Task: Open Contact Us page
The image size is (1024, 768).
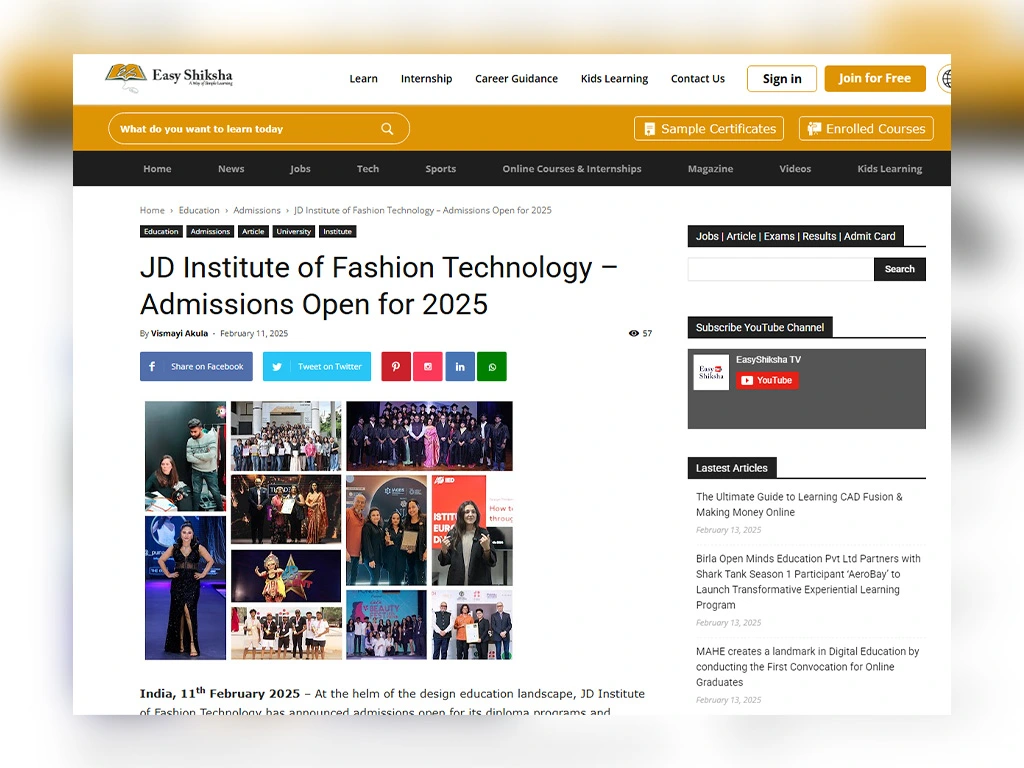Action: tap(697, 78)
